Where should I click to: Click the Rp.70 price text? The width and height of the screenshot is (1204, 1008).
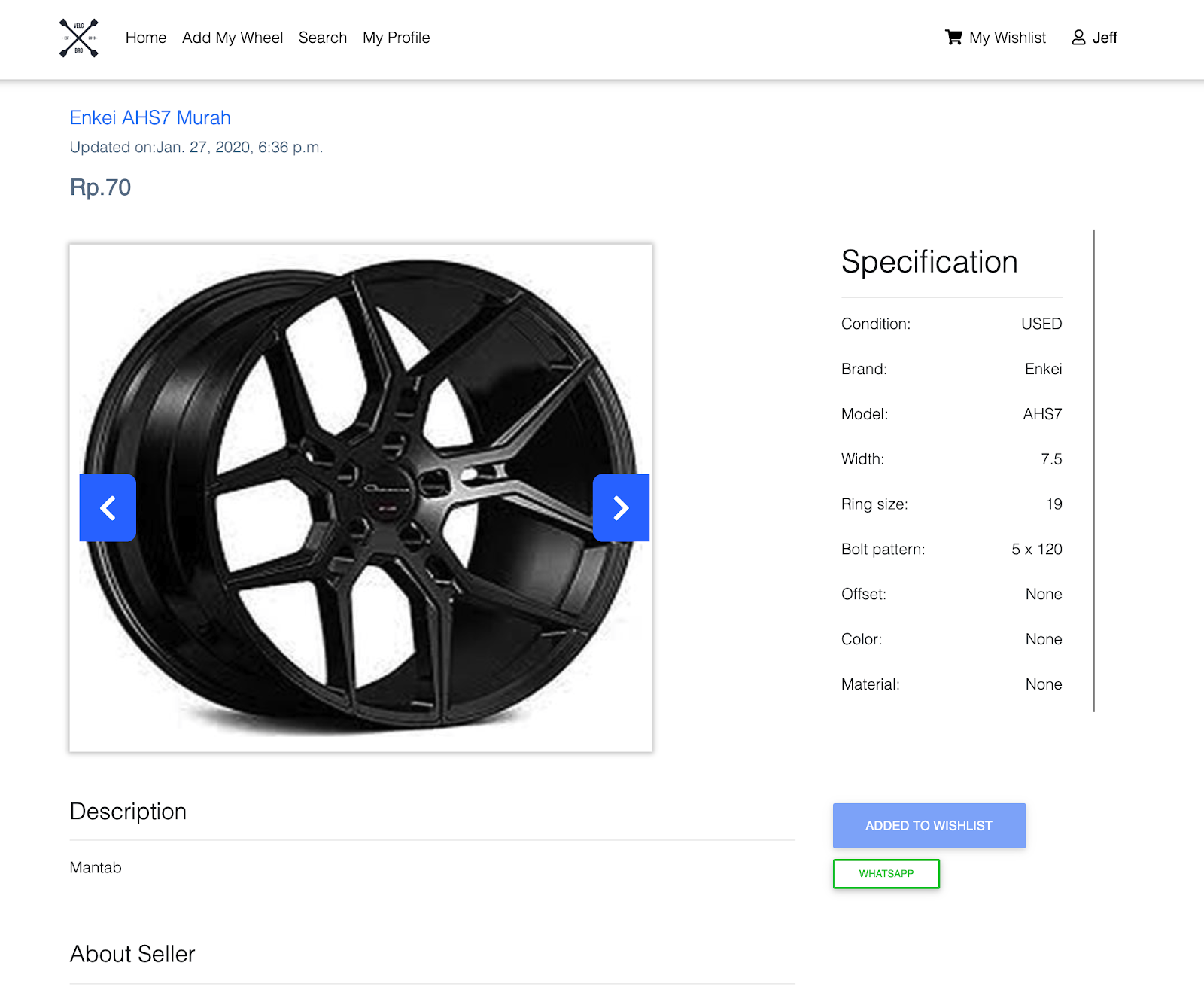point(100,187)
